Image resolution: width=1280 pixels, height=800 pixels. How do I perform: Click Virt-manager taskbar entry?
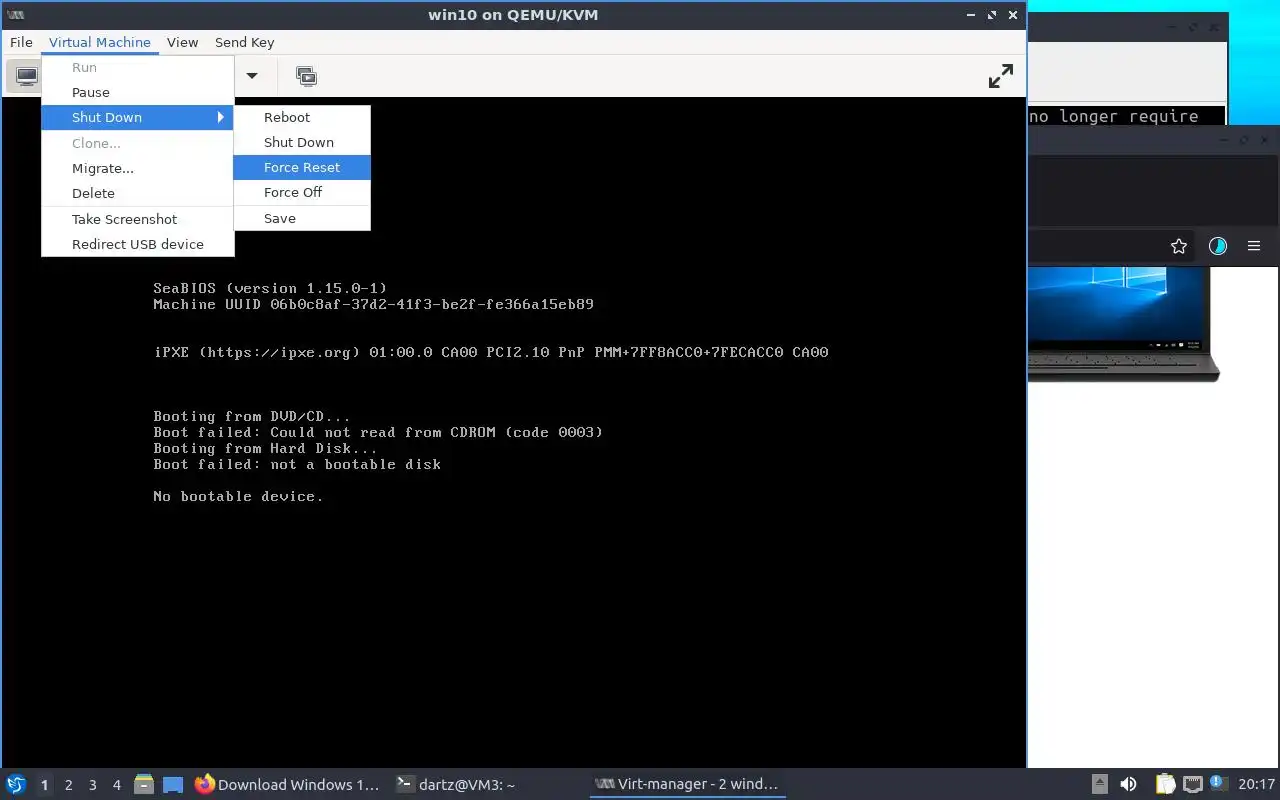pyautogui.click(x=687, y=785)
